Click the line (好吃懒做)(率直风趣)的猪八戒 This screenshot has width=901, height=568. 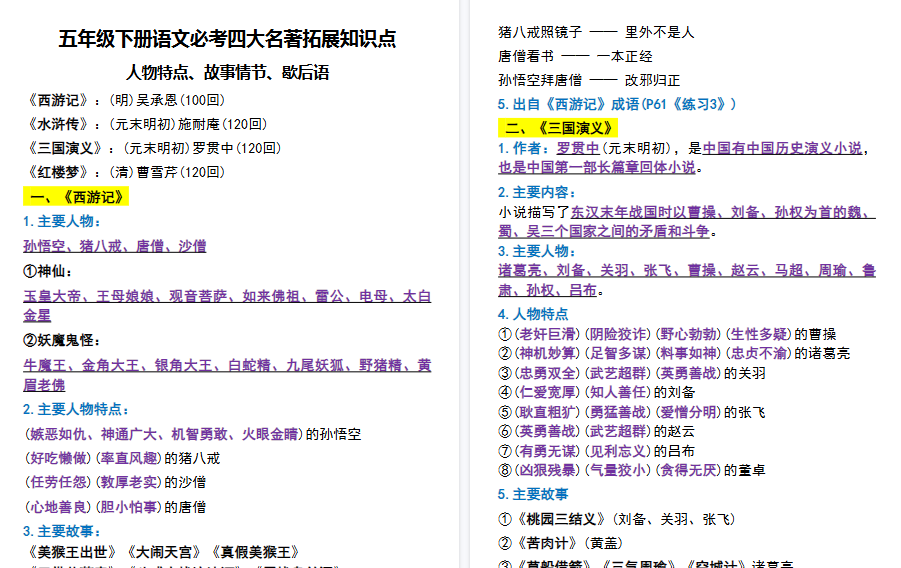(x=122, y=458)
